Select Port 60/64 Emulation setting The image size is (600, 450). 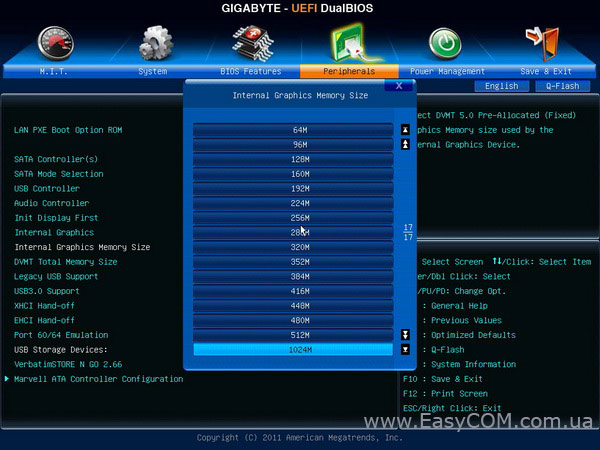[61, 335]
